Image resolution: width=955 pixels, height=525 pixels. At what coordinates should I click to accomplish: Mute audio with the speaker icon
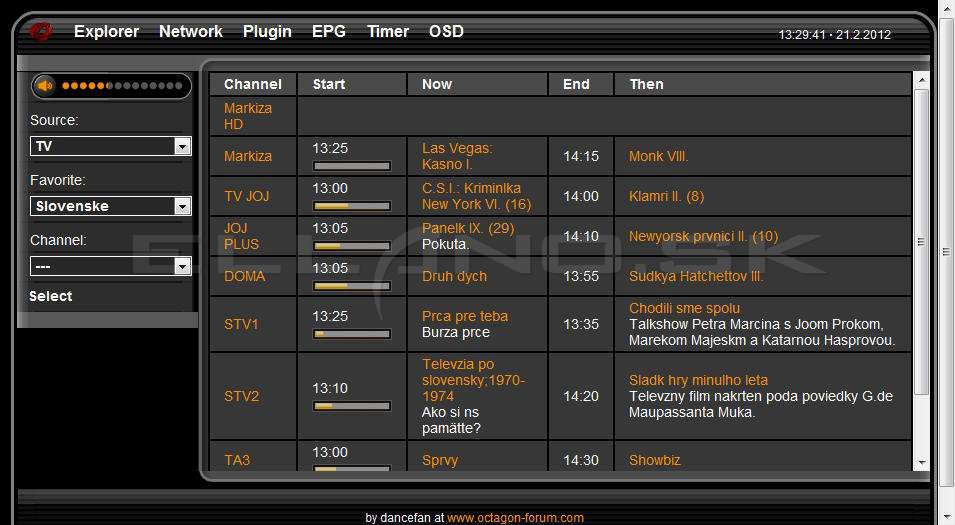[45, 86]
